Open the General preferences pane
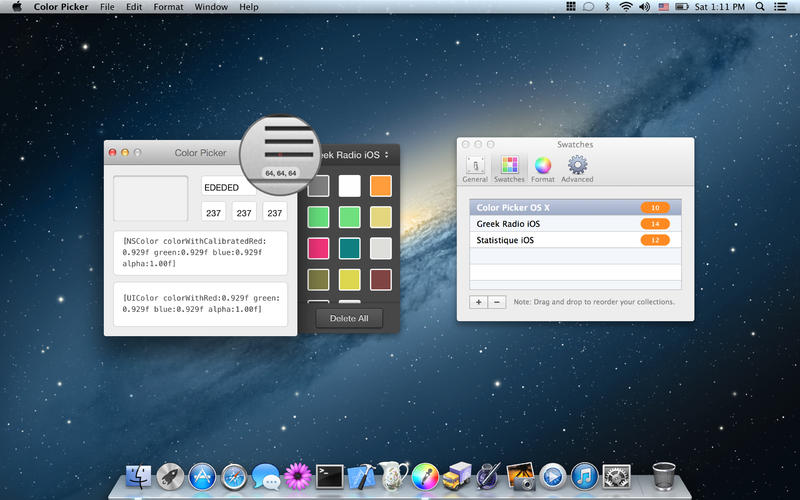Image resolution: width=800 pixels, height=500 pixels. (x=475, y=169)
